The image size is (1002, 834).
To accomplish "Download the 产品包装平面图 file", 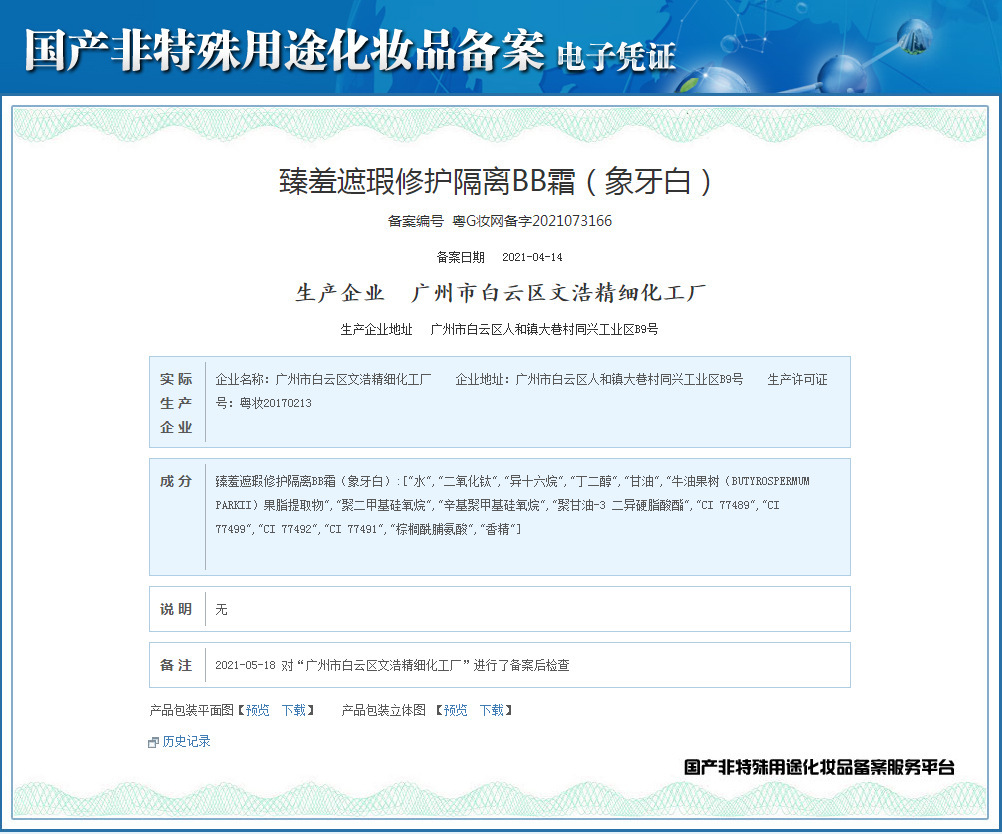I will point(294,710).
